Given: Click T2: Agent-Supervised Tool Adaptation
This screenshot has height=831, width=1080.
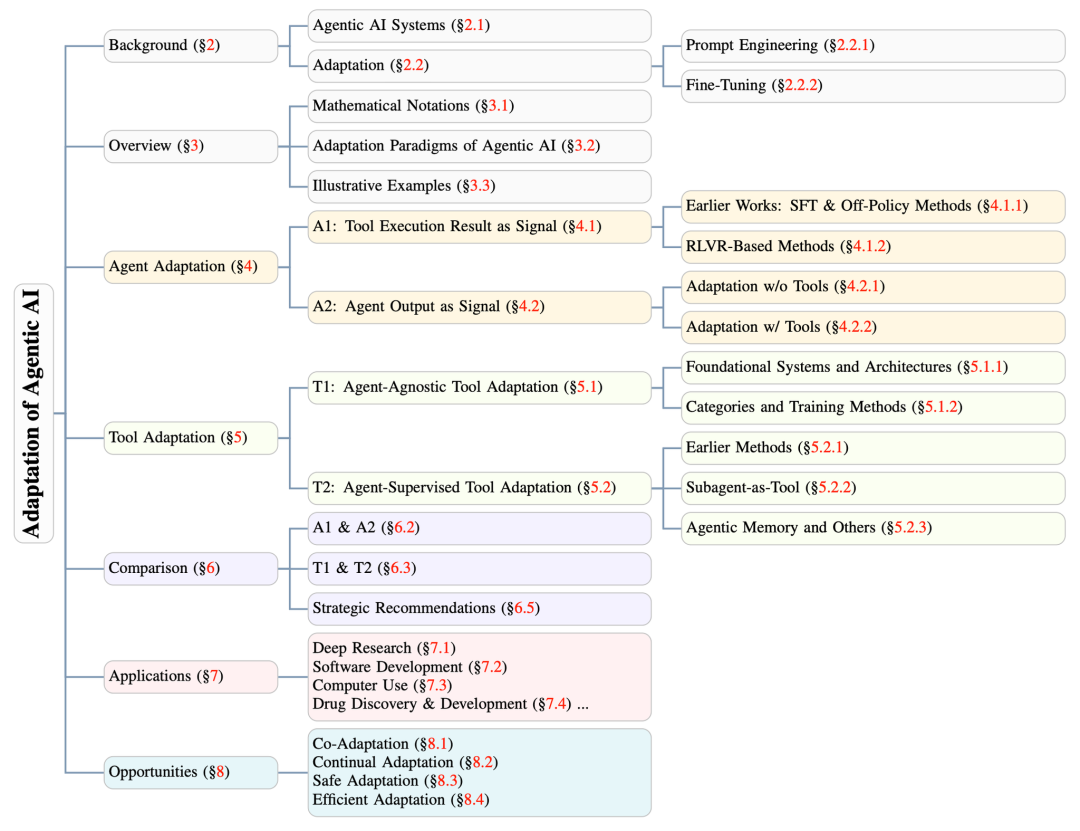Looking at the screenshot, I should 479,488.
